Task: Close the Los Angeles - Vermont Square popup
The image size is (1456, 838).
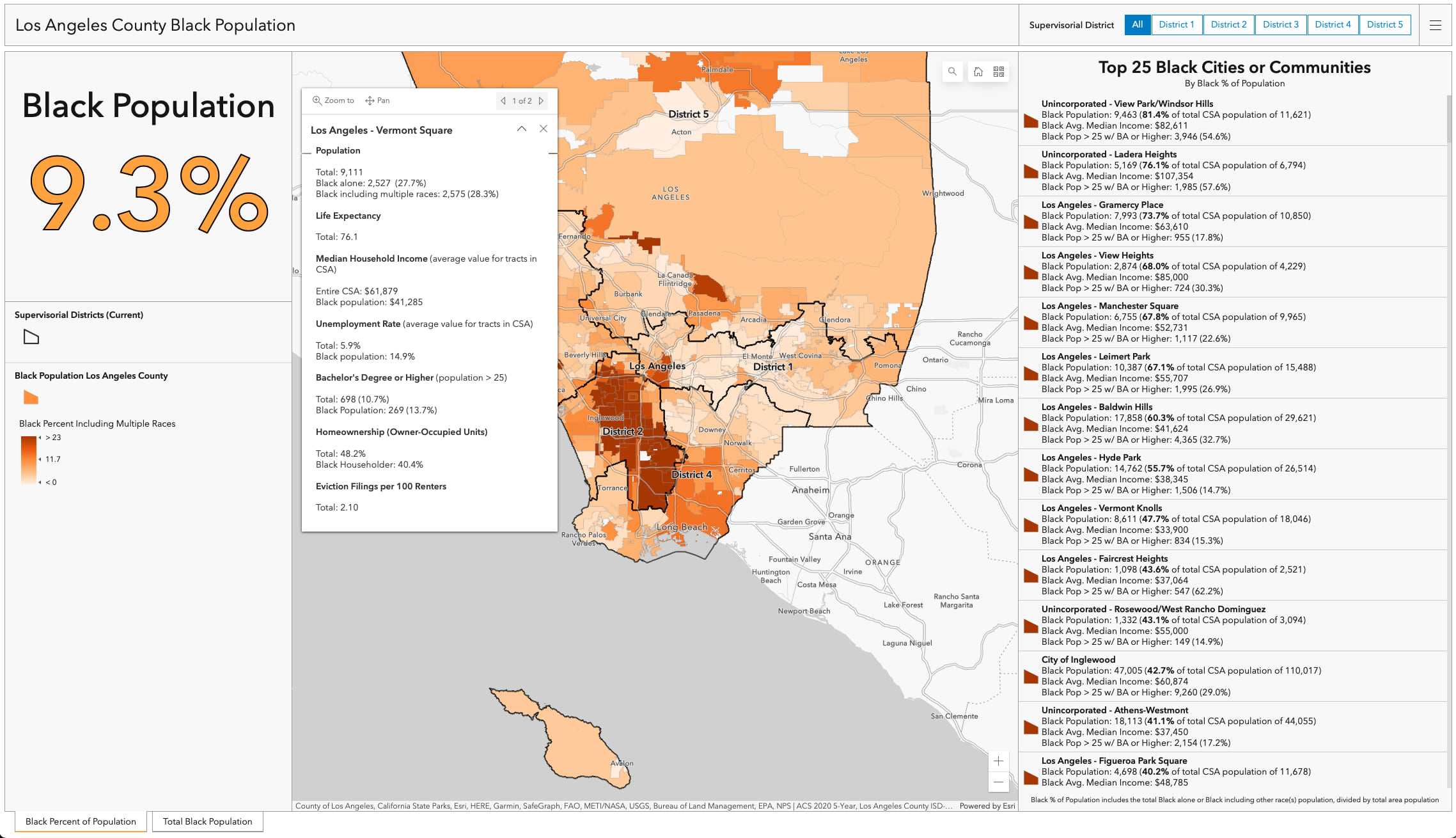Action: point(543,129)
